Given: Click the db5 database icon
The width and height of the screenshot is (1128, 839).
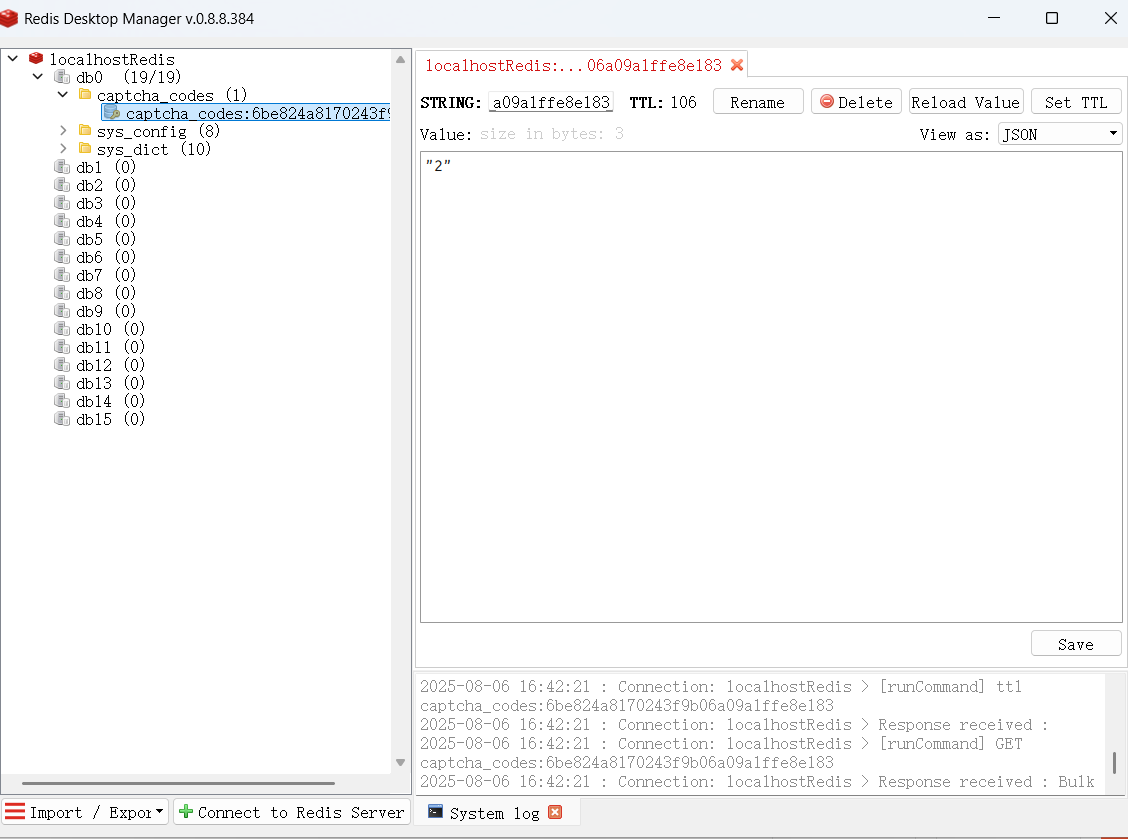Looking at the screenshot, I should (63, 238).
